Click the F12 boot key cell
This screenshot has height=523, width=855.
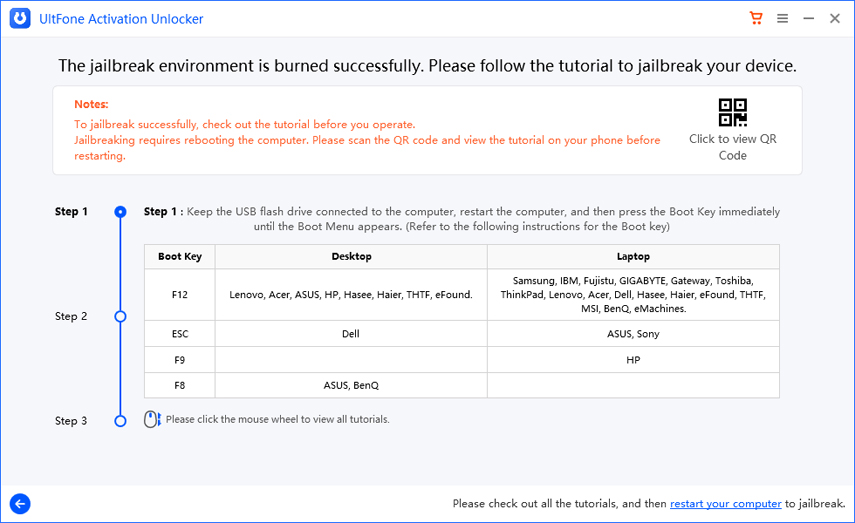click(x=180, y=295)
